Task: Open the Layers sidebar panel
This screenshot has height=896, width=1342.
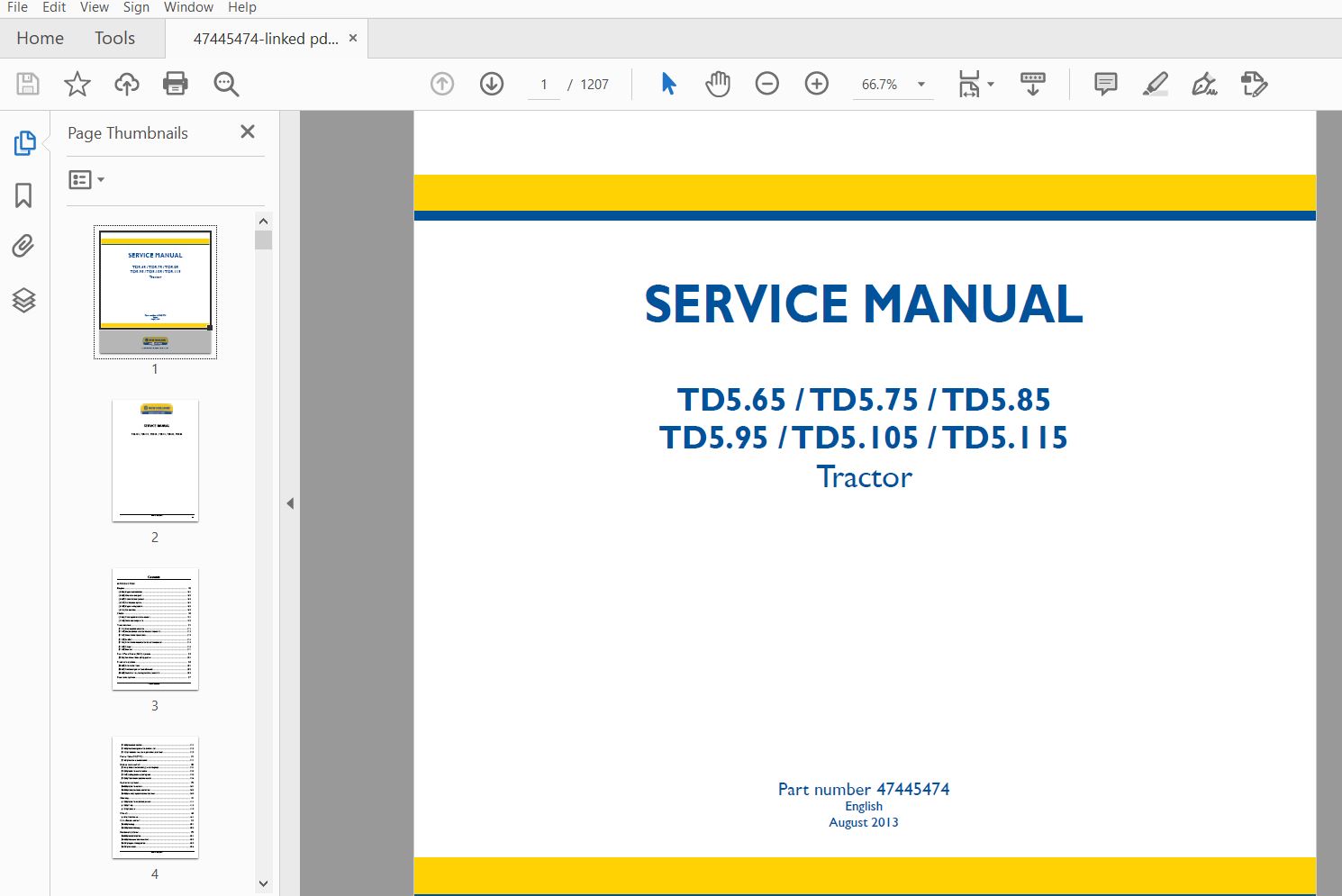Action: tap(23, 300)
